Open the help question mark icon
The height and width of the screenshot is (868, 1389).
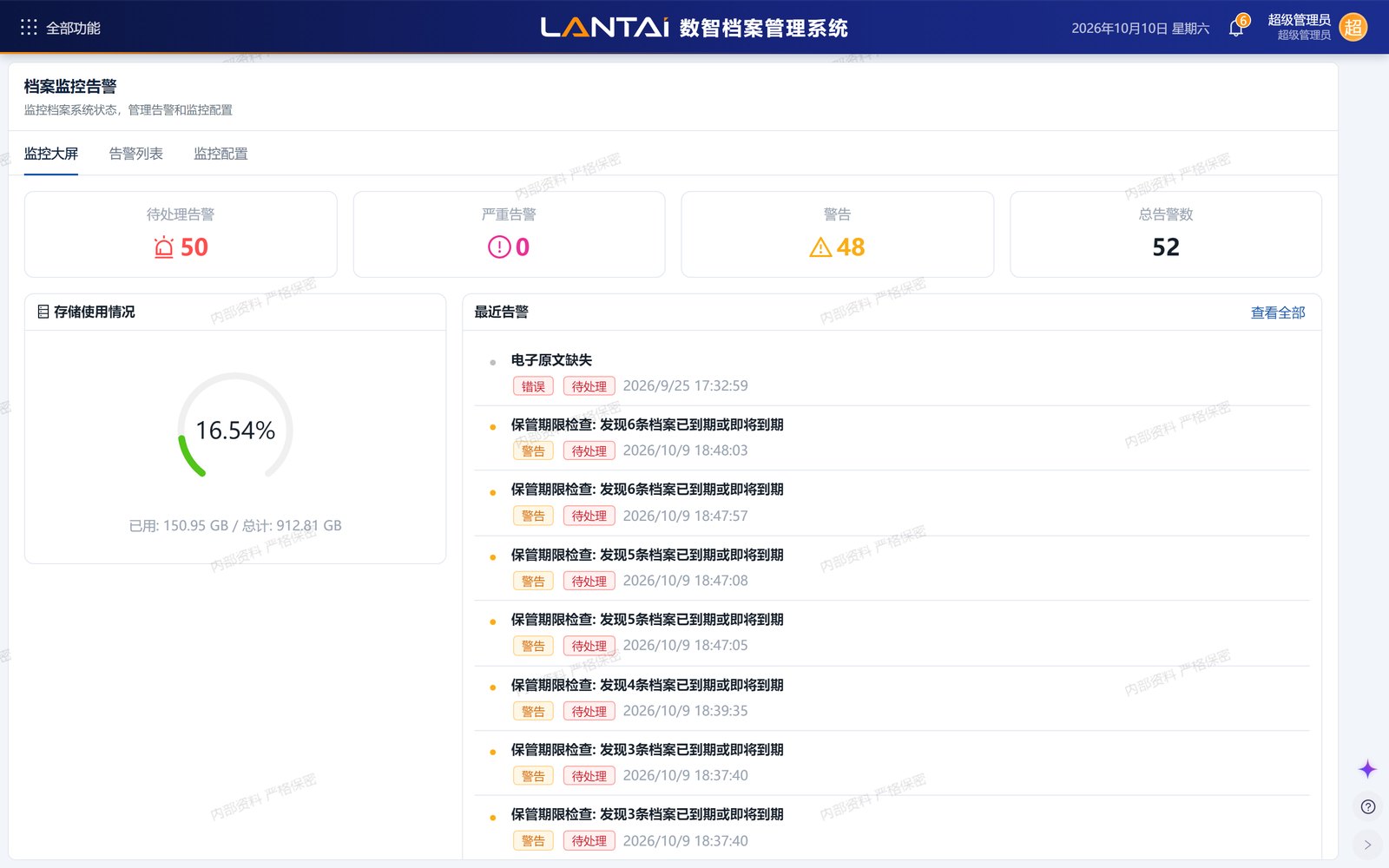click(x=1367, y=807)
